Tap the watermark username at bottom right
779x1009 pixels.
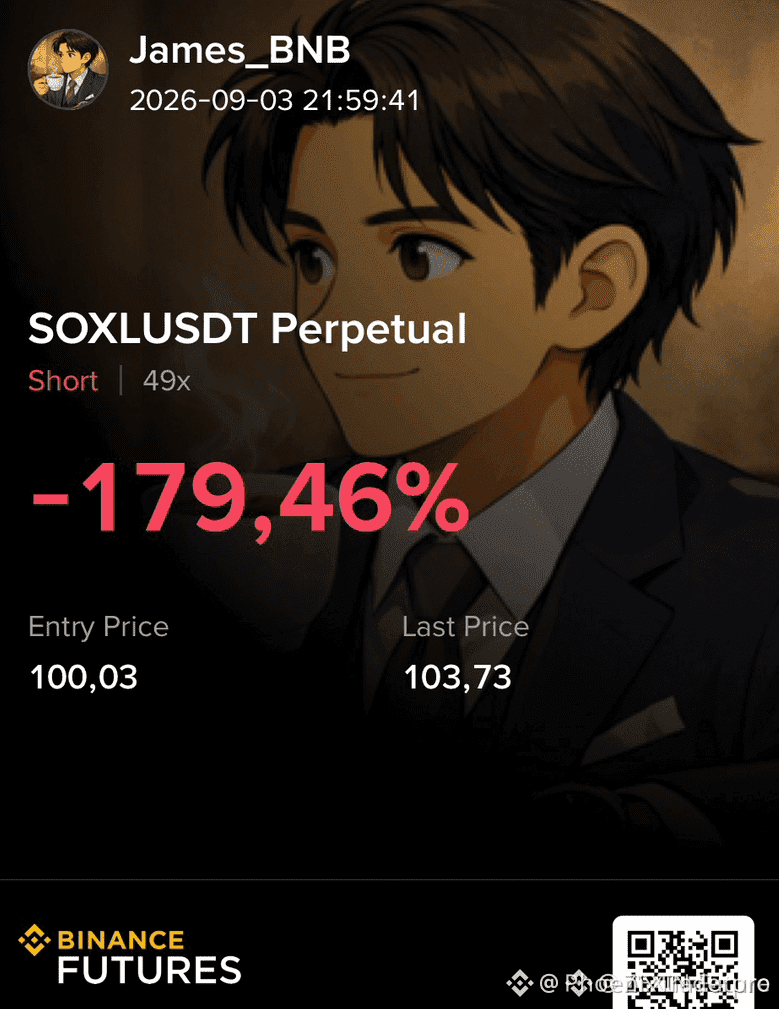655,983
